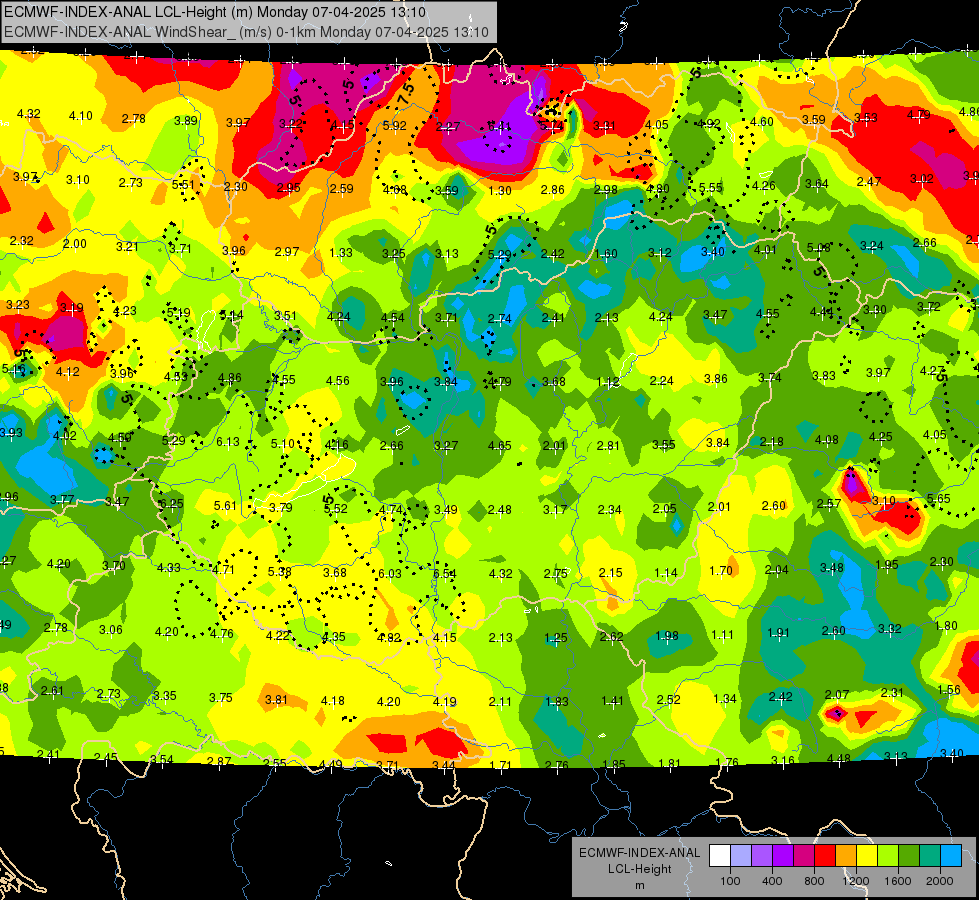979x900 pixels.
Task: Click the 7.5 wind shear contour label
Action: click(x=406, y=94)
